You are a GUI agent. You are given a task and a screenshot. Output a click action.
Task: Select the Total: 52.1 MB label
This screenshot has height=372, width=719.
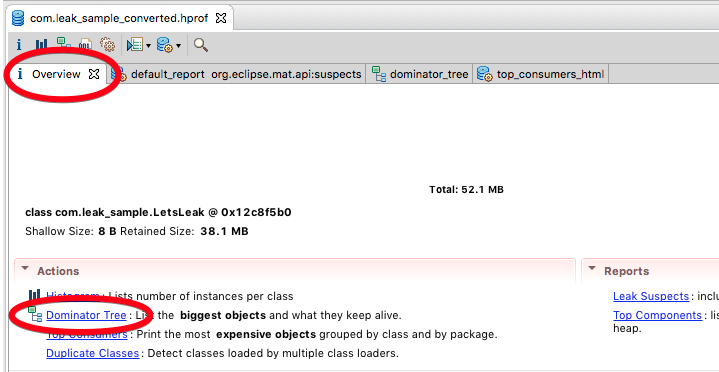(466, 189)
